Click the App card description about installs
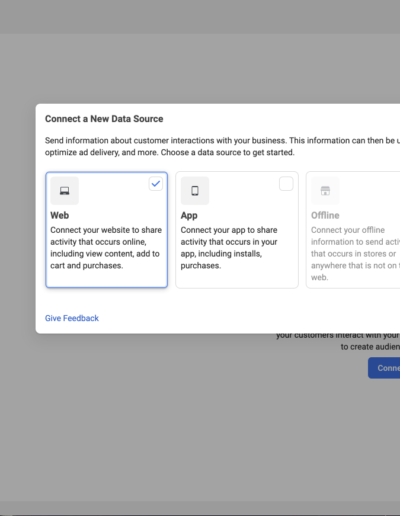 click(229, 248)
